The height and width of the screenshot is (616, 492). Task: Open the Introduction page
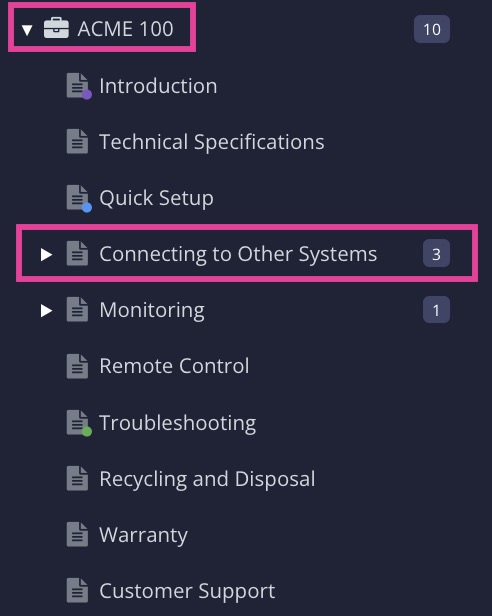158,86
